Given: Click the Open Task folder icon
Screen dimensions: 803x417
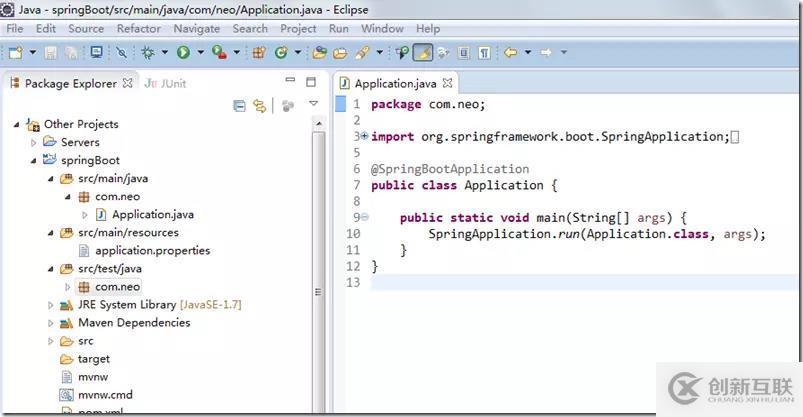Looking at the screenshot, I should [340, 52].
